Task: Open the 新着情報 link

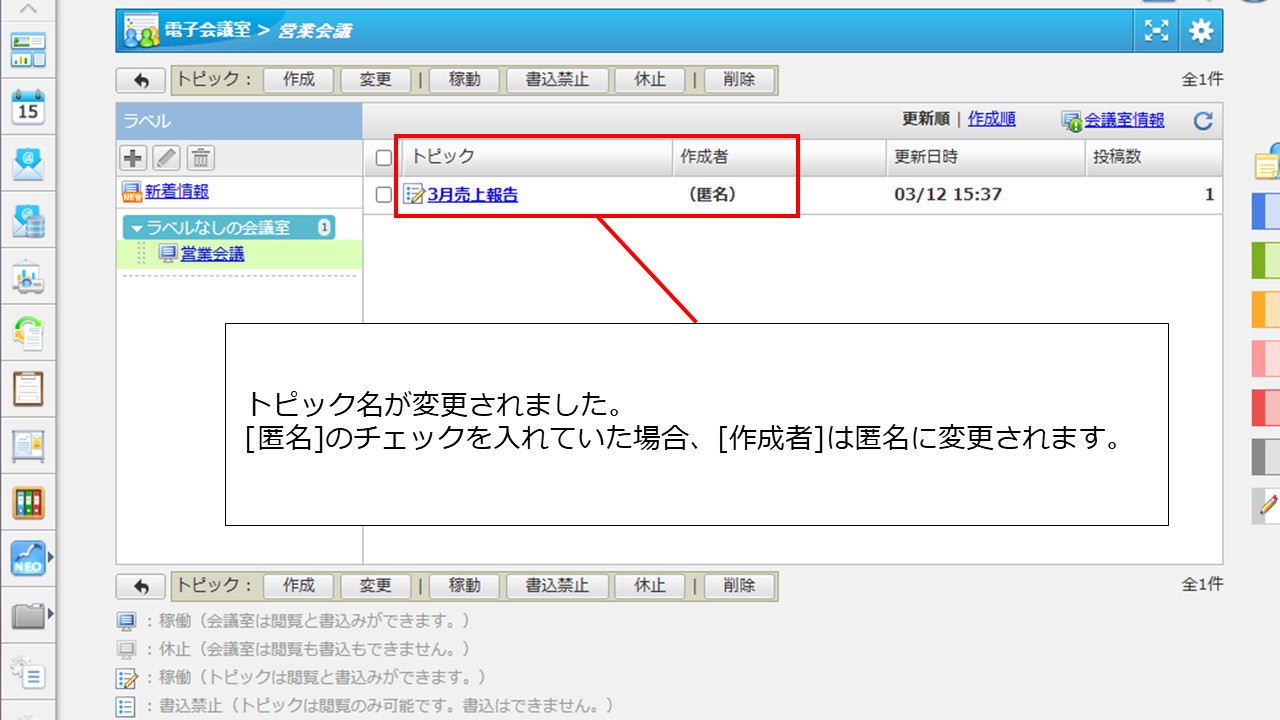Action: pos(177,191)
